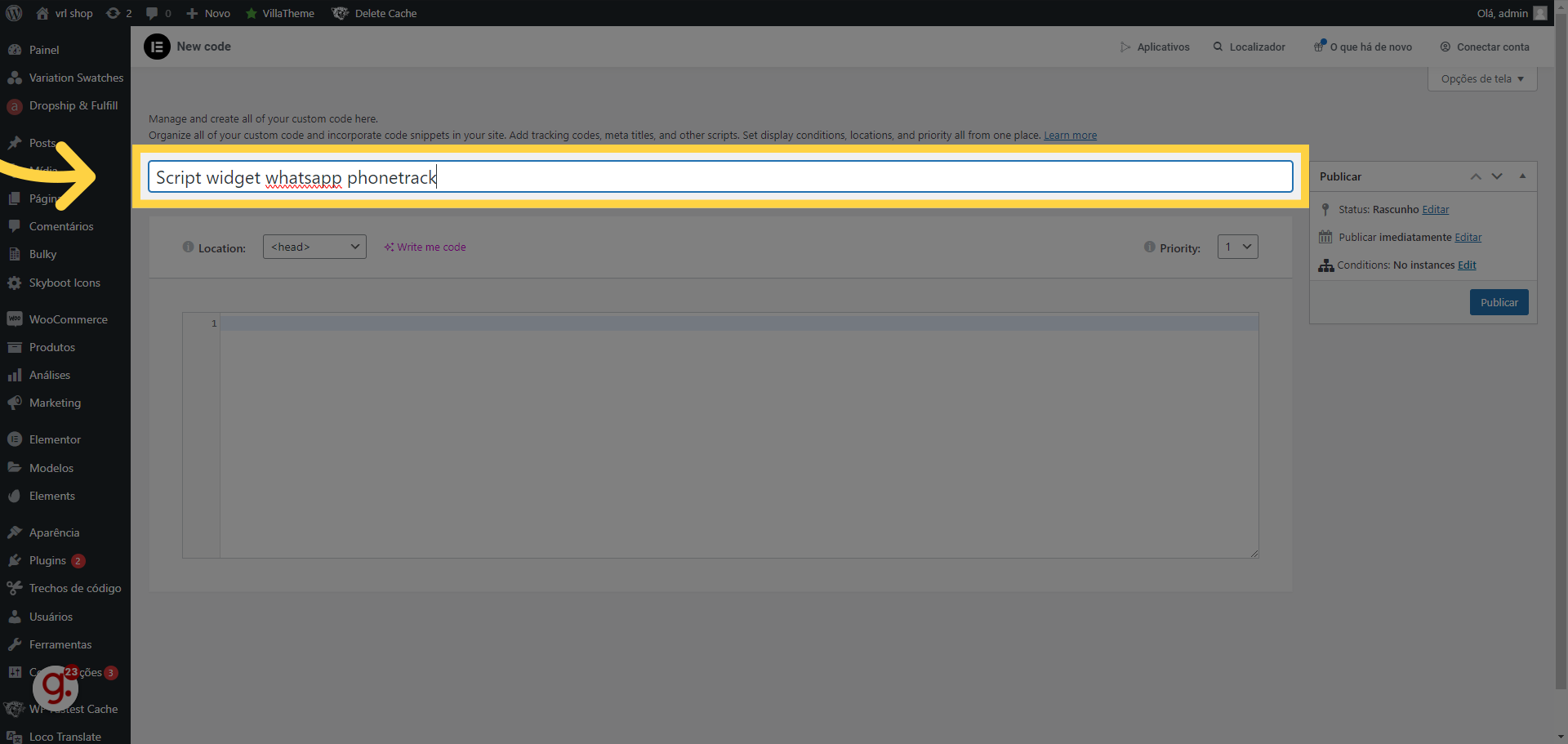Click Delete Cache in admin bar
Image resolution: width=1568 pixels, height=744 pixels.
pos(374,13)
